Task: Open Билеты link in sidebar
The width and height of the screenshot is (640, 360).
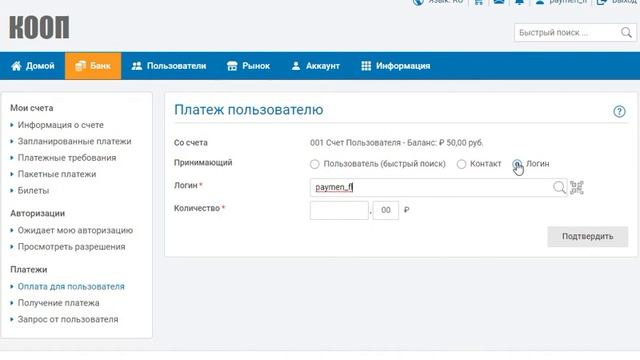Action: click(33, 190)
